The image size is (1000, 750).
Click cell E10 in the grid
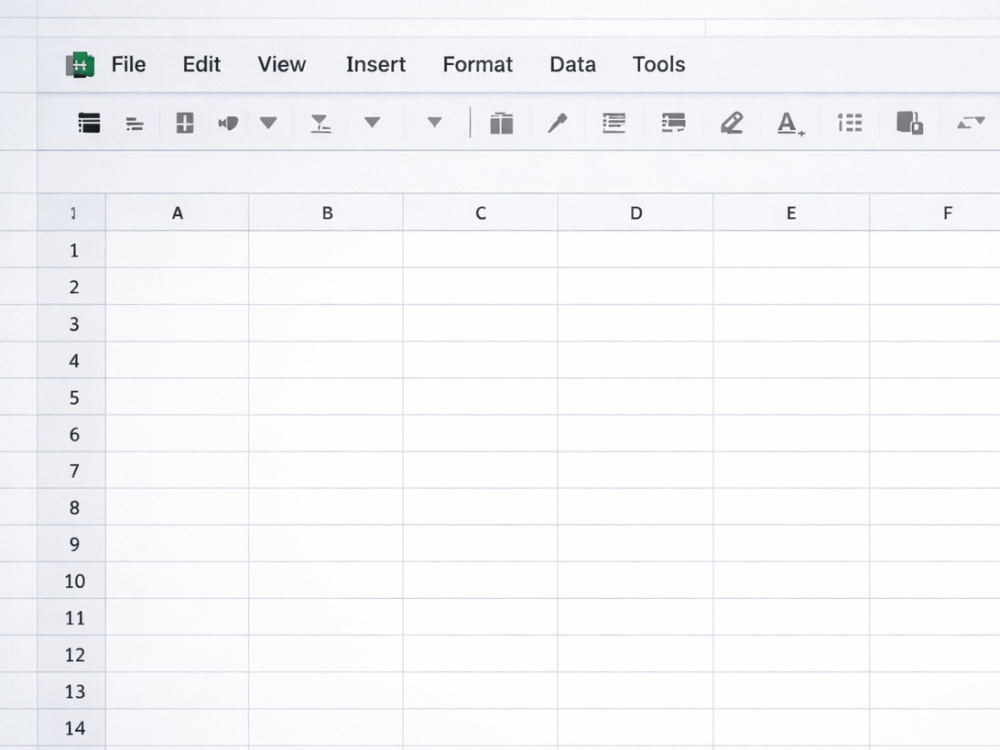coord(791,580)
